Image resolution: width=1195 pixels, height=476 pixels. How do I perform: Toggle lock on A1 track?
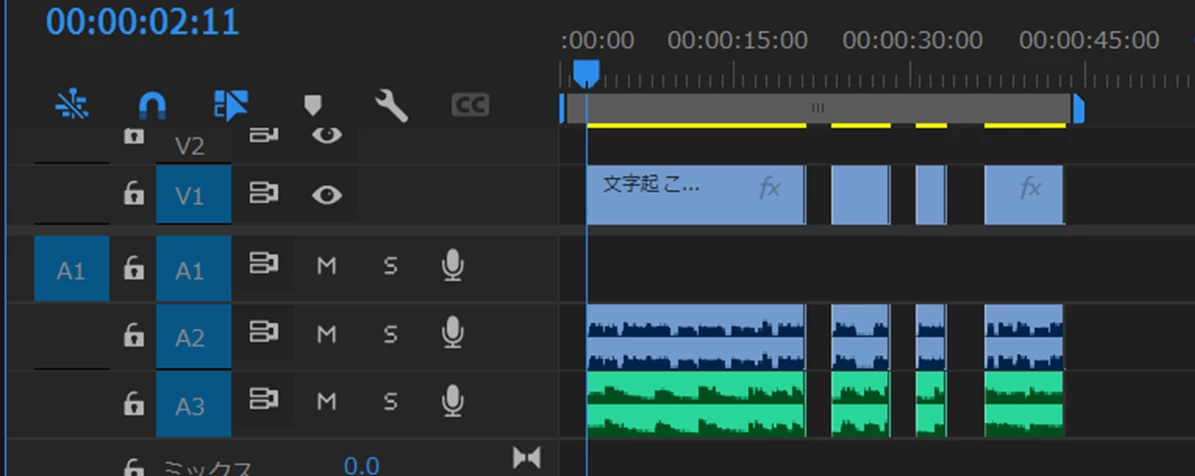[x=133, y=267]
